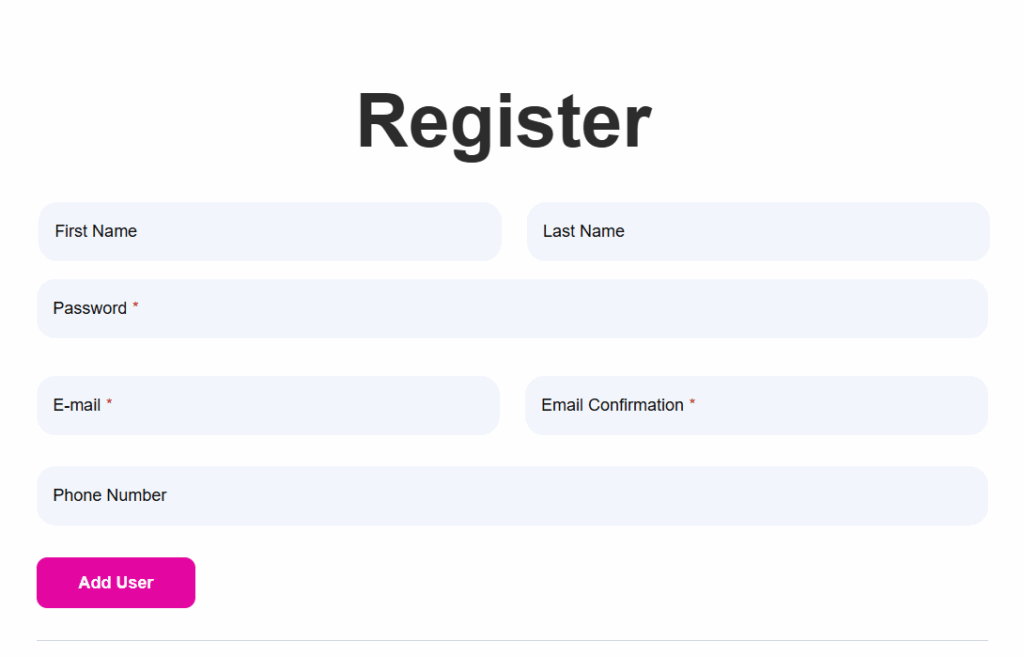Click into the E-mail input field
This screenshot has width=1024, height=657.
pos(268,405)
